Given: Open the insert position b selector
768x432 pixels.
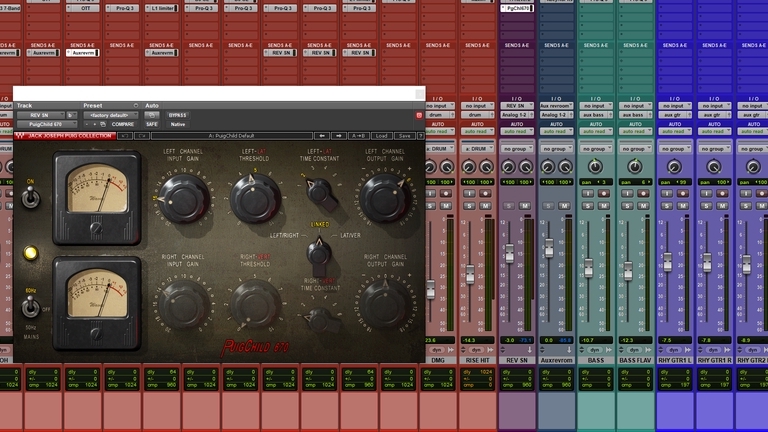Looking at the screenshot, I should (x=72, y=115).
